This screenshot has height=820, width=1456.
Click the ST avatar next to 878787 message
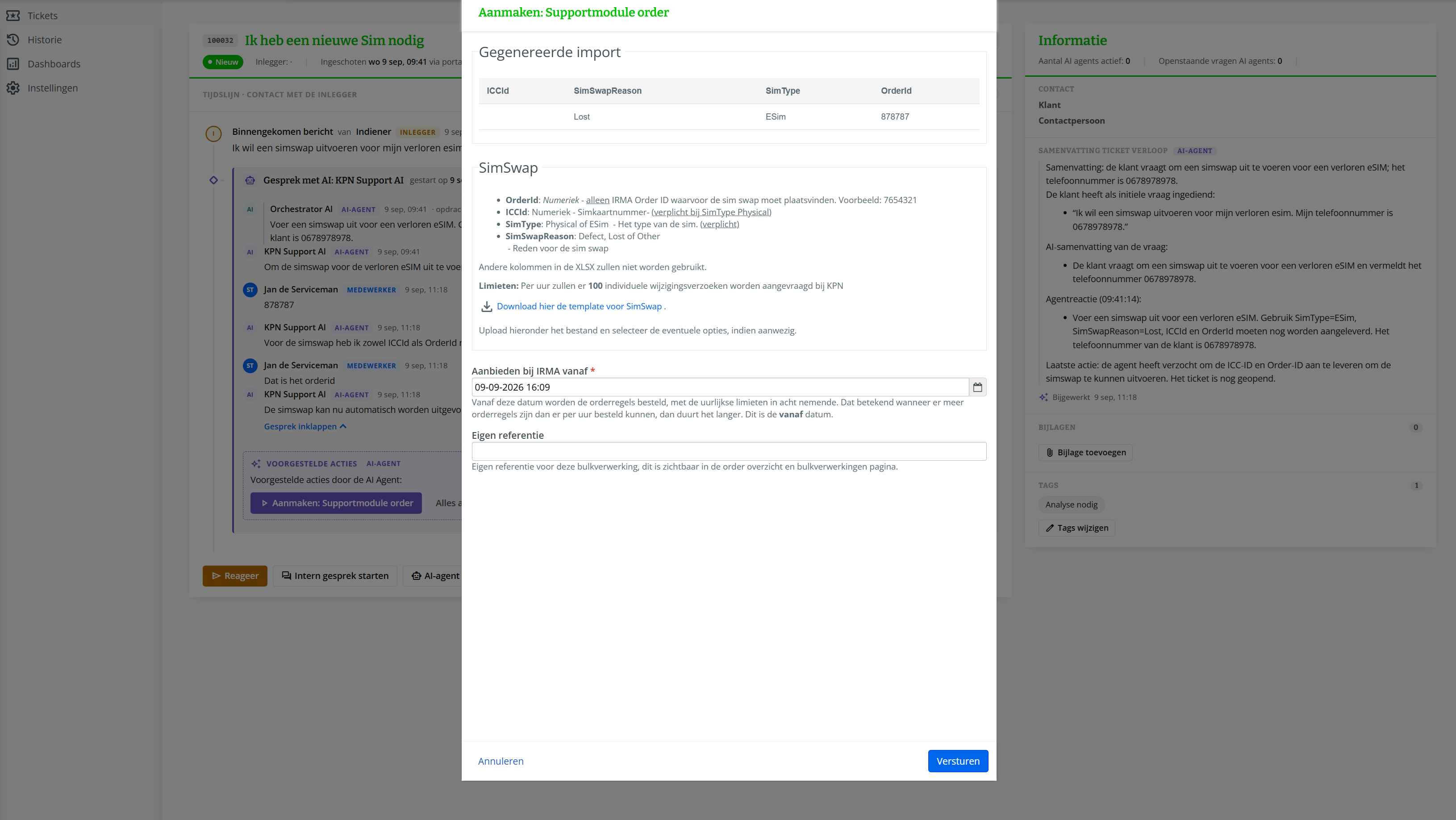click(x=250, y=290)
